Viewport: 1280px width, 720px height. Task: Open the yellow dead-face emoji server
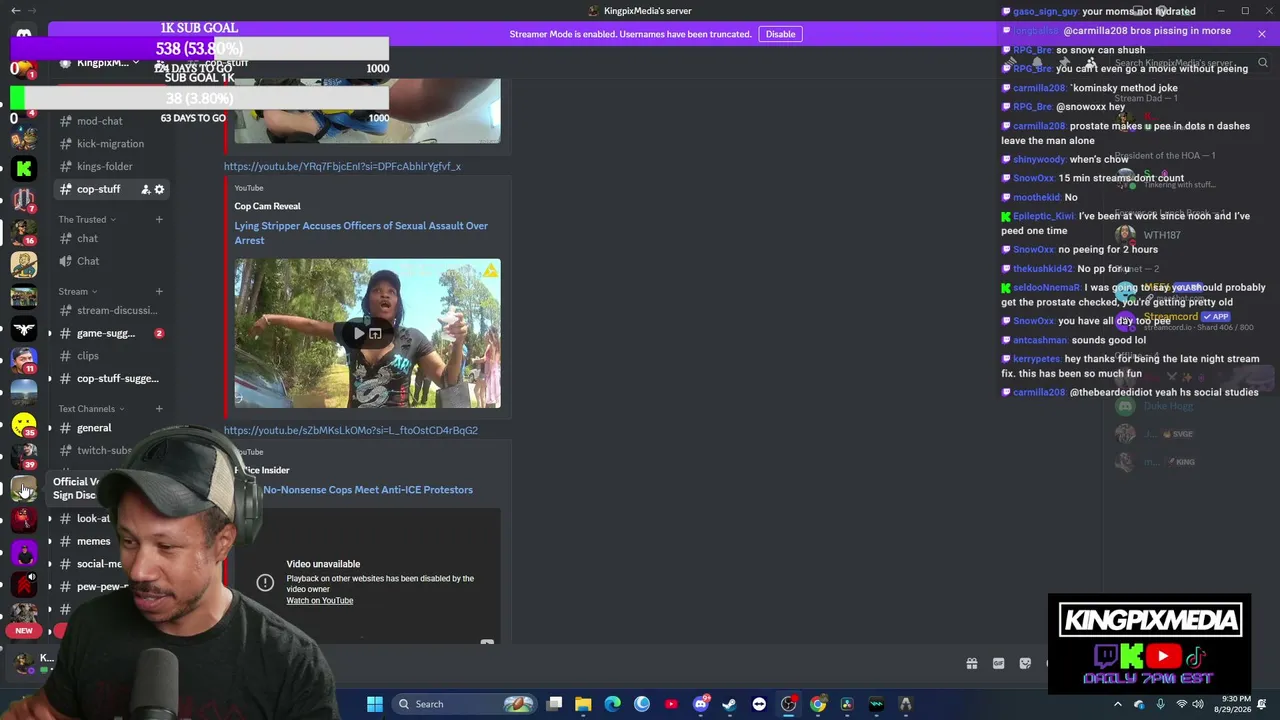coord(24,427)
